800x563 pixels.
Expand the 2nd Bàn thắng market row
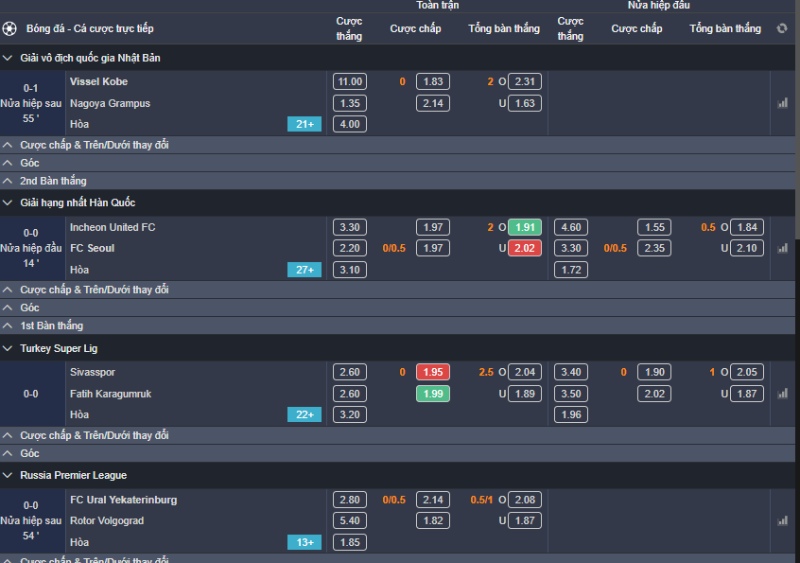(x=9, y=181)
